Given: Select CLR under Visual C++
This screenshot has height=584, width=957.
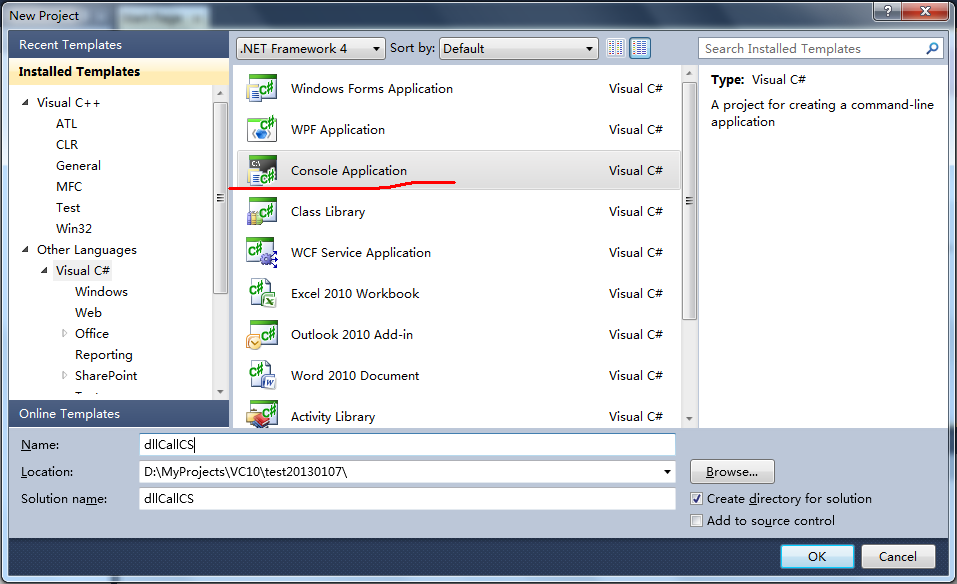Looking at the screenshot, I should click(67, 145).
